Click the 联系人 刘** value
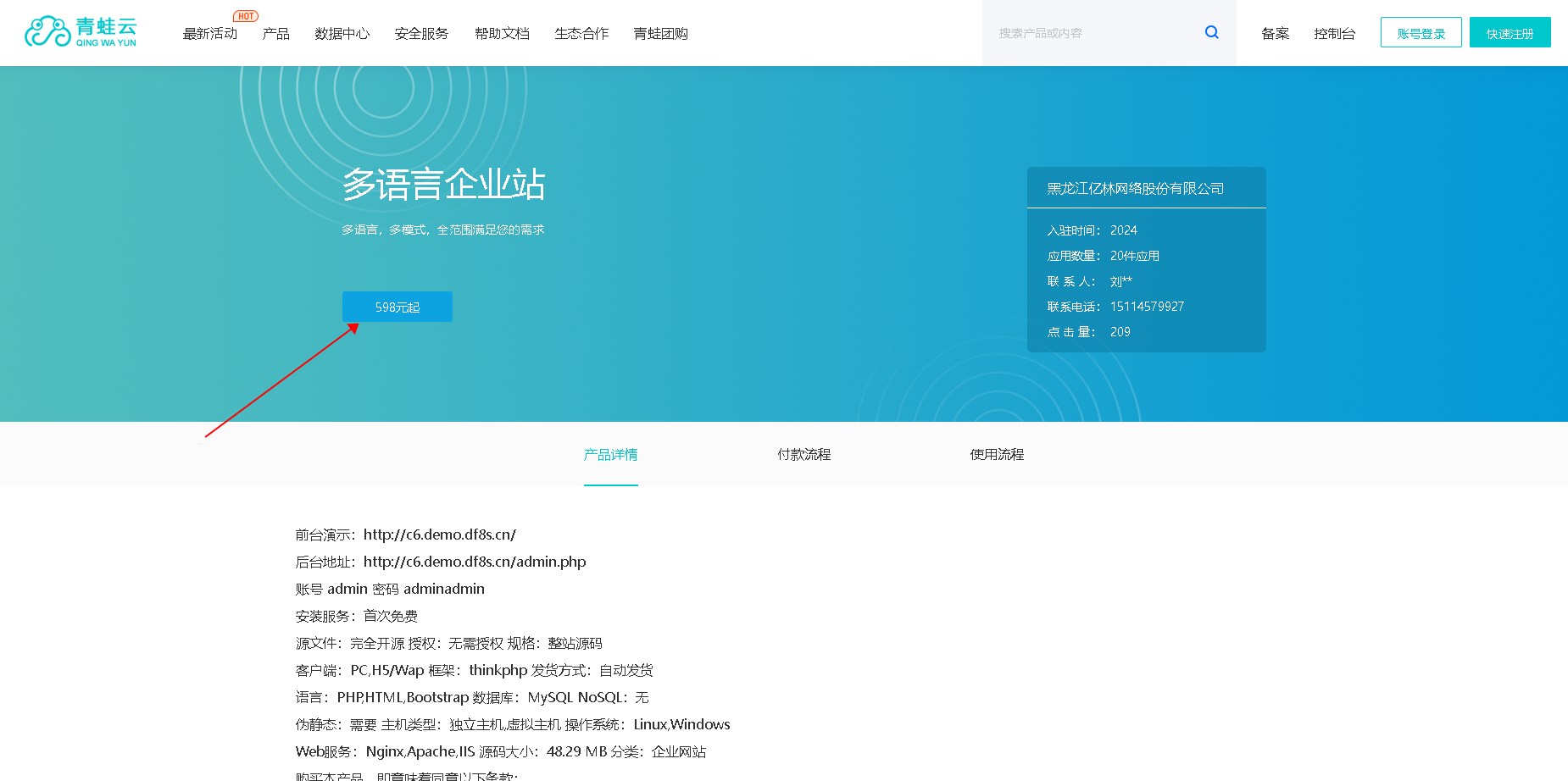The width and height of the screenshot is (1568, 781). click(1120, 281)
